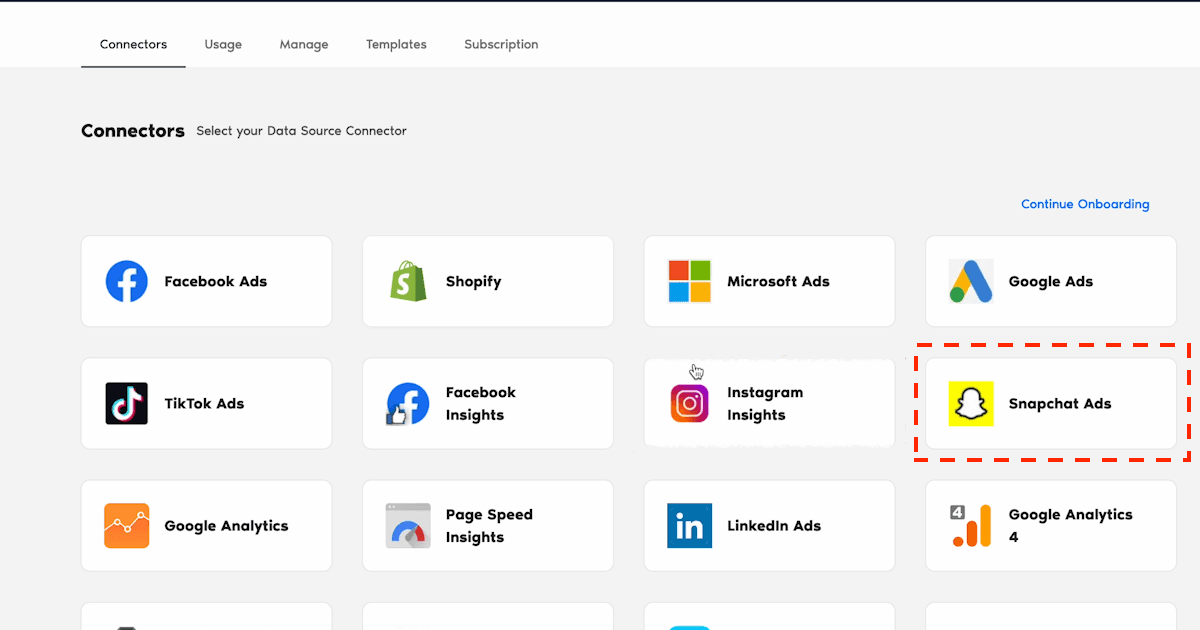Click the Google Analytics 4 bar icon
This screenshot has width=1200, height=630.
[971, 526]
